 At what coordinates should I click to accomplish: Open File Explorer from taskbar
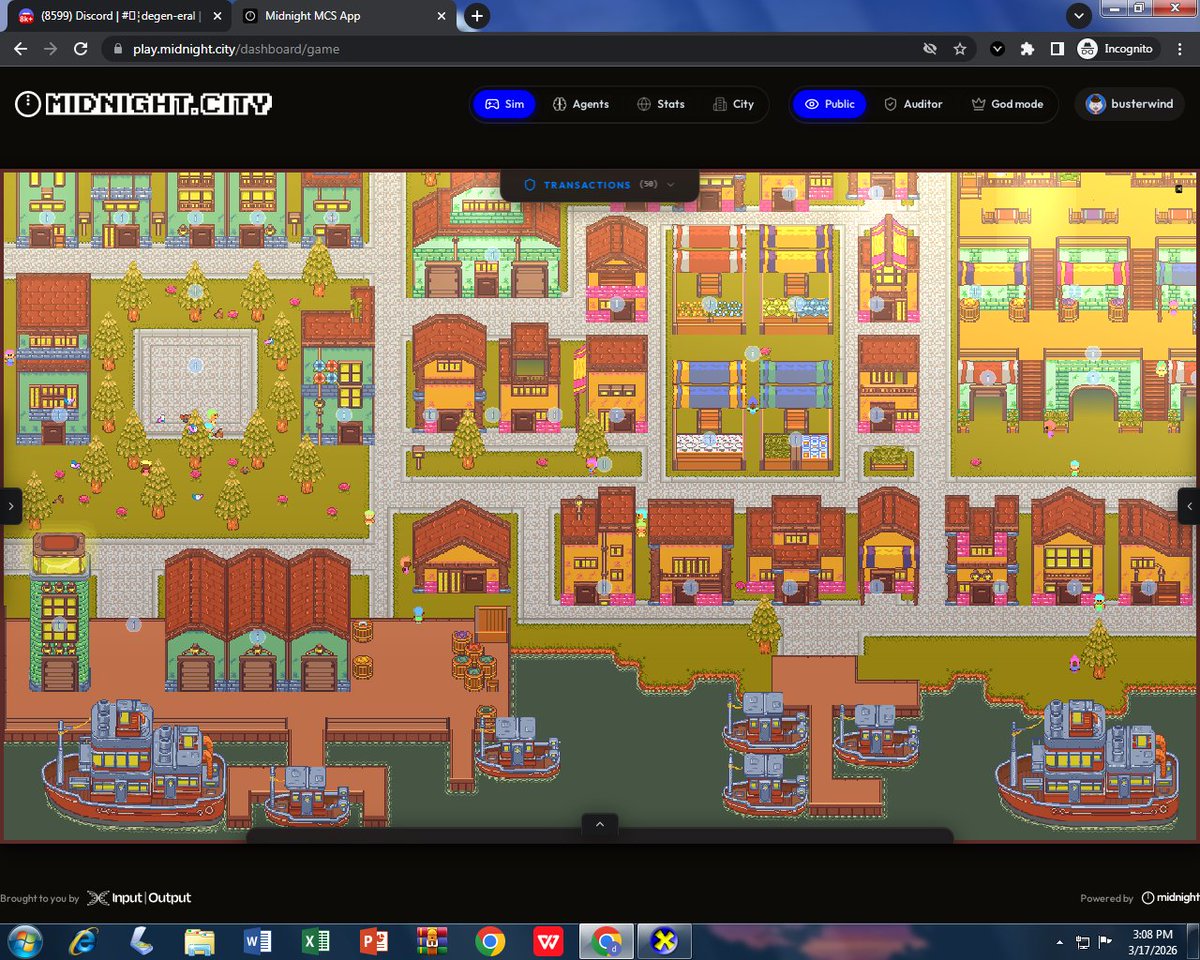coord(200,942)
